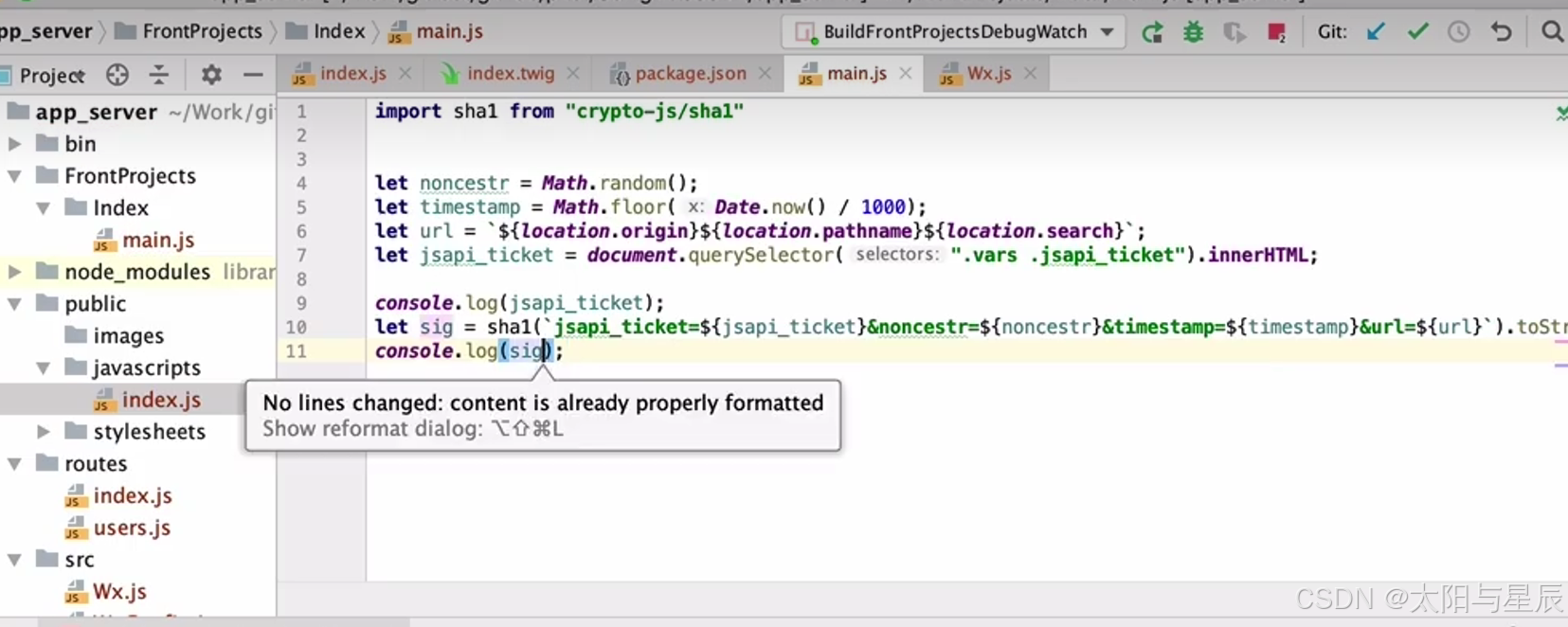Click the inspection status indicator at editor corner
Viewport: 1568px width, 627px height.
coord(1560,114)
